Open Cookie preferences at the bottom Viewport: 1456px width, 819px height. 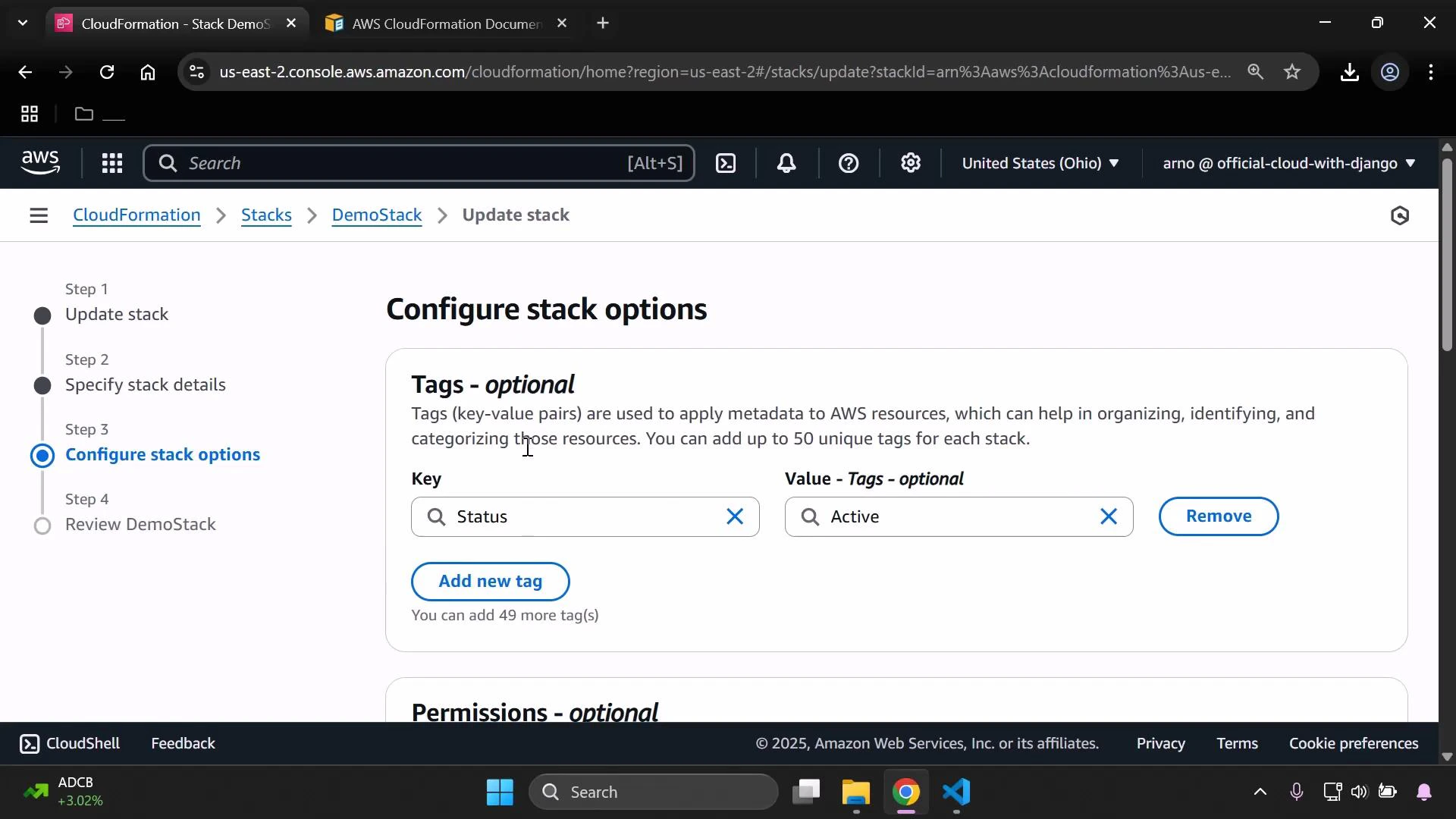(1354, 743)
